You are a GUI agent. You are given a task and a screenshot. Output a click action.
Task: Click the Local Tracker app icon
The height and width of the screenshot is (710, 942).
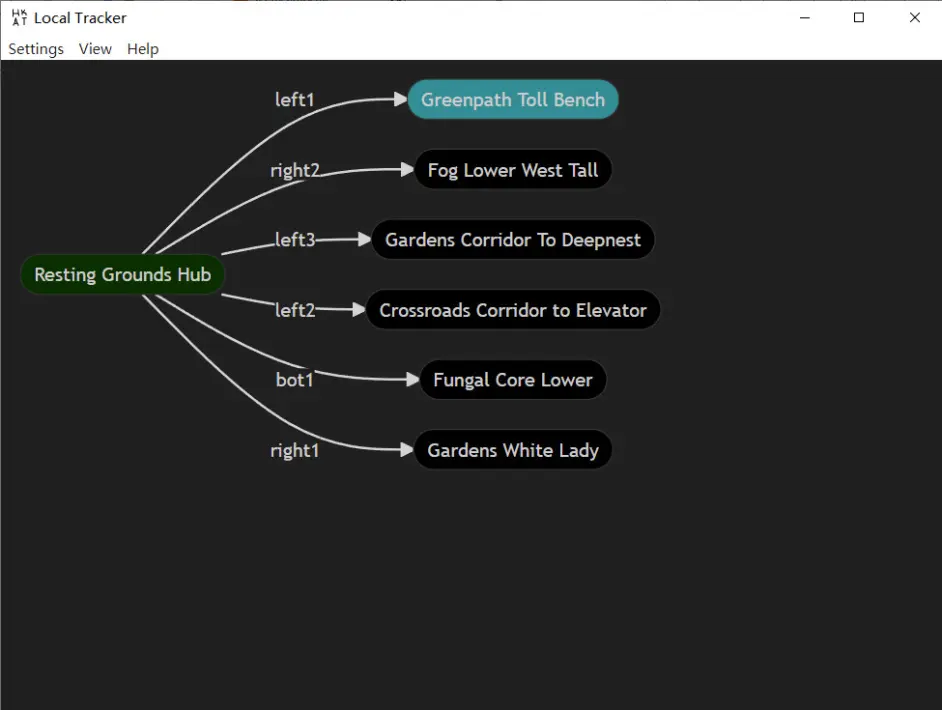pyautogui.click(x=19, y=17)
